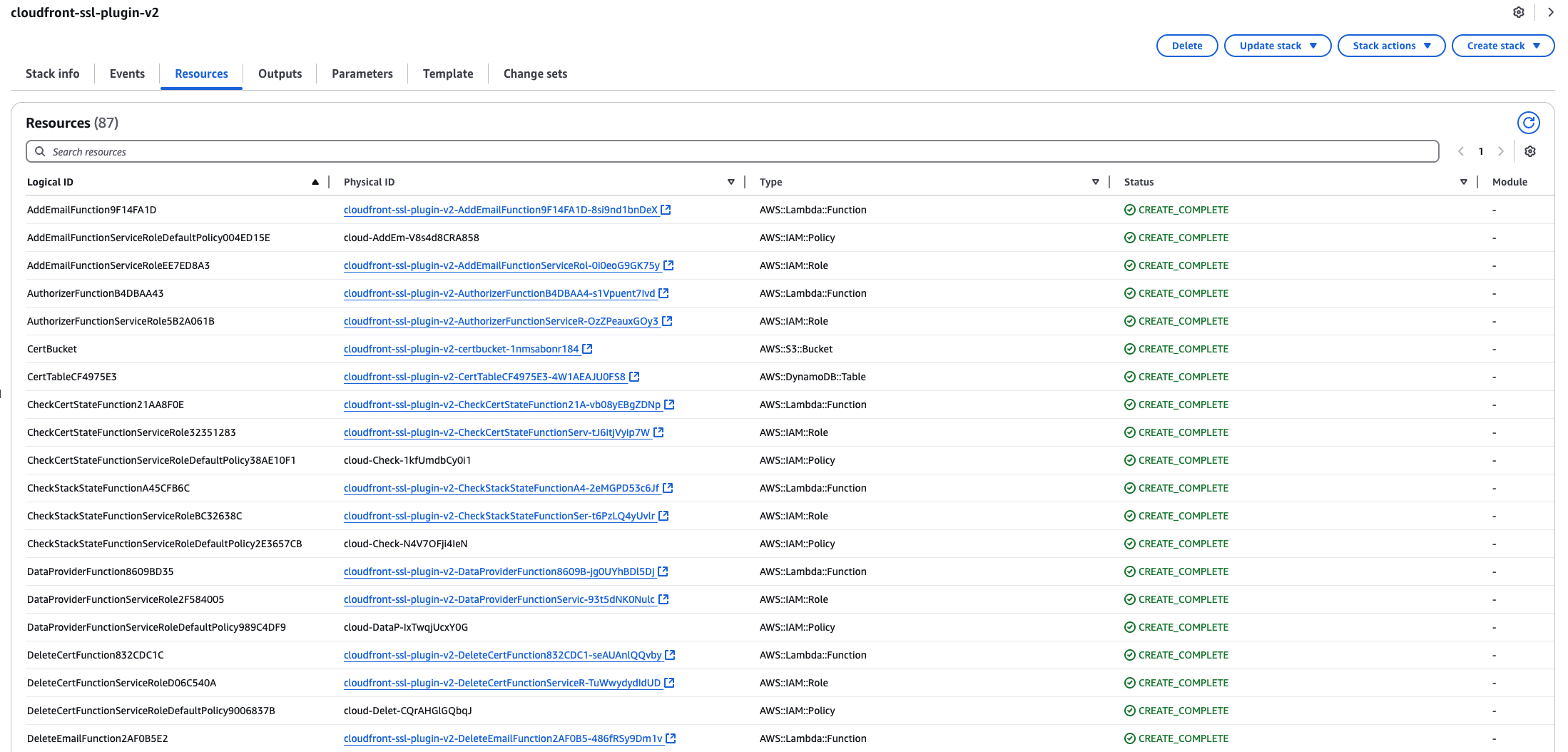The height and width of the screenshot is (752, 1568).
Task: Click the external link icon for CertBucket
Action: [x=587, y=349]
